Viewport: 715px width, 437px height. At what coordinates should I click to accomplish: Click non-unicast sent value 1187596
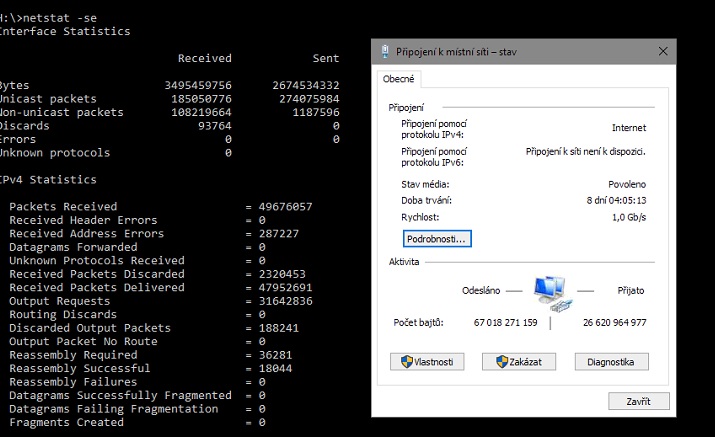tap(316, 112)
